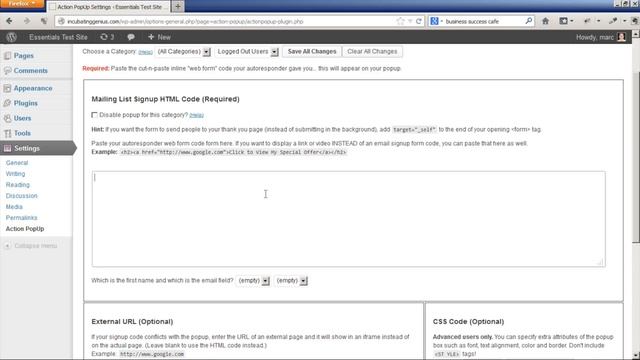Click the search magnifier icon

tap(529, 21)
